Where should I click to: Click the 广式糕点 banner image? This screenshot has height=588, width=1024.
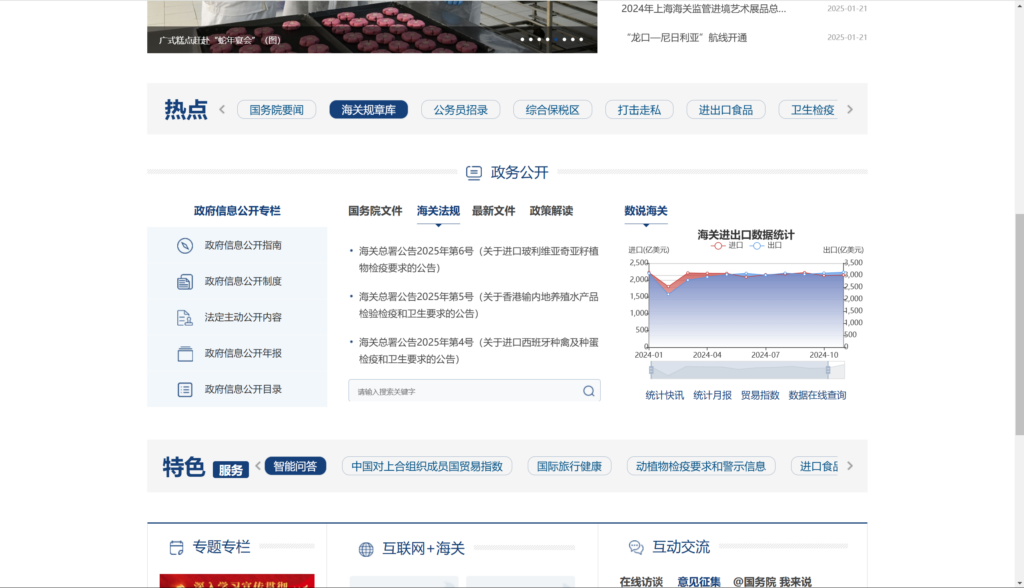point(372,25)
